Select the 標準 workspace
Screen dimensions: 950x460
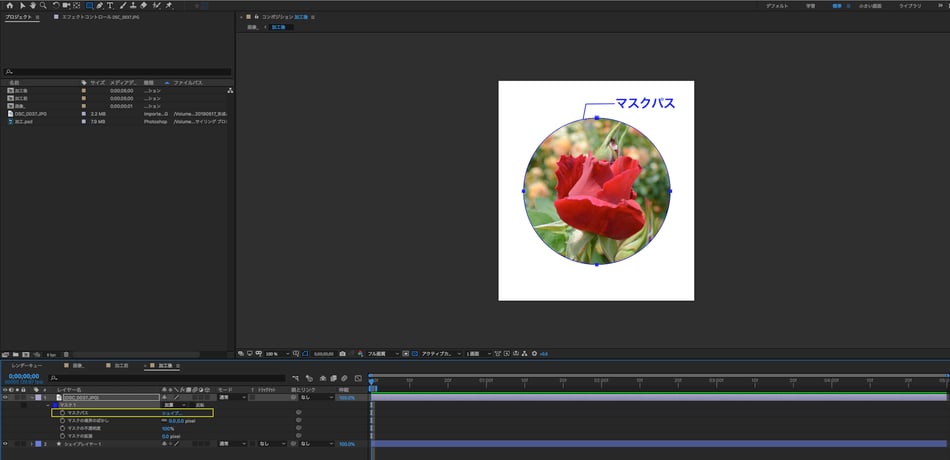pyautogui.click(x=837, y=5)
